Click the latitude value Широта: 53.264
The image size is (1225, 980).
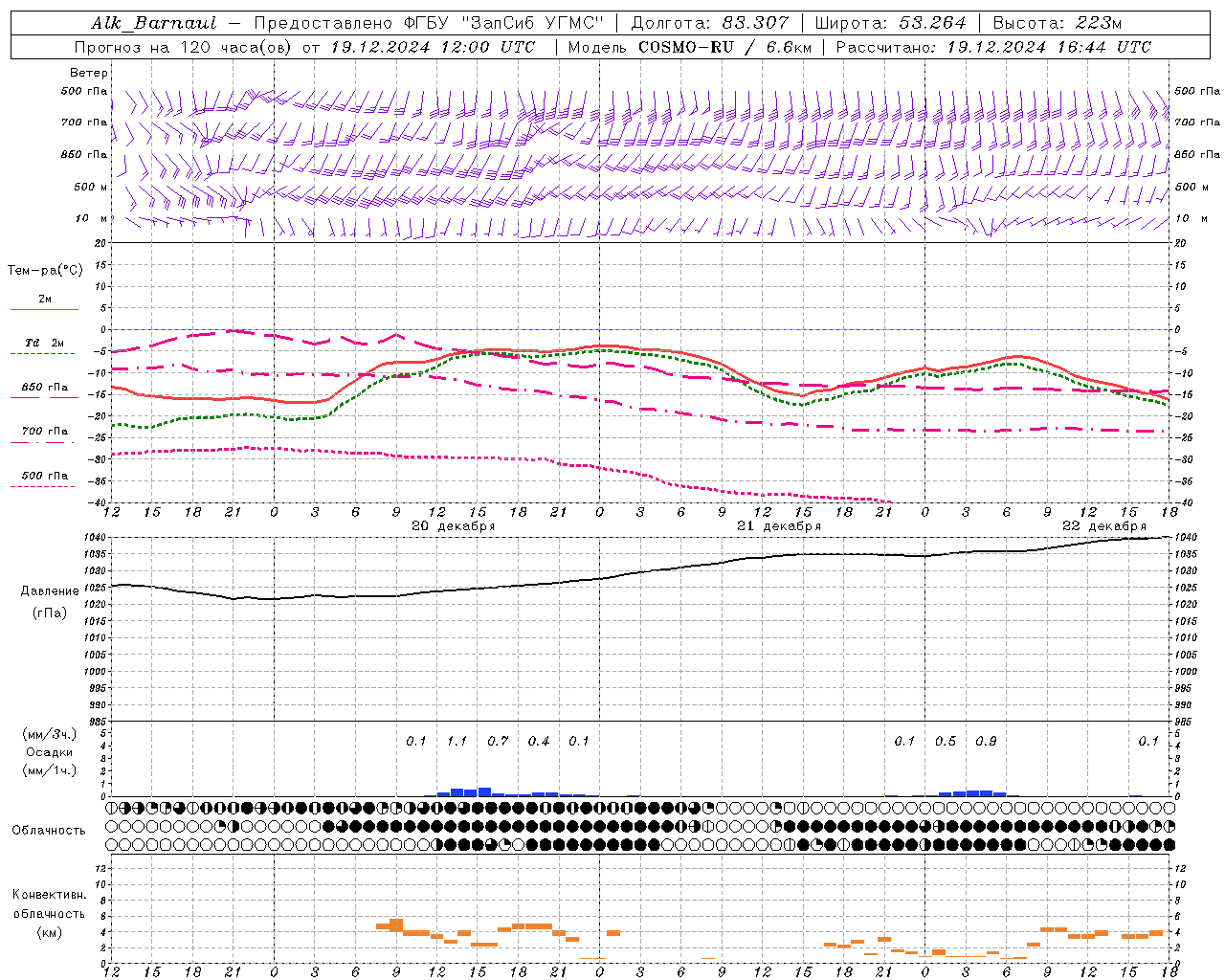tap(890, 23)
